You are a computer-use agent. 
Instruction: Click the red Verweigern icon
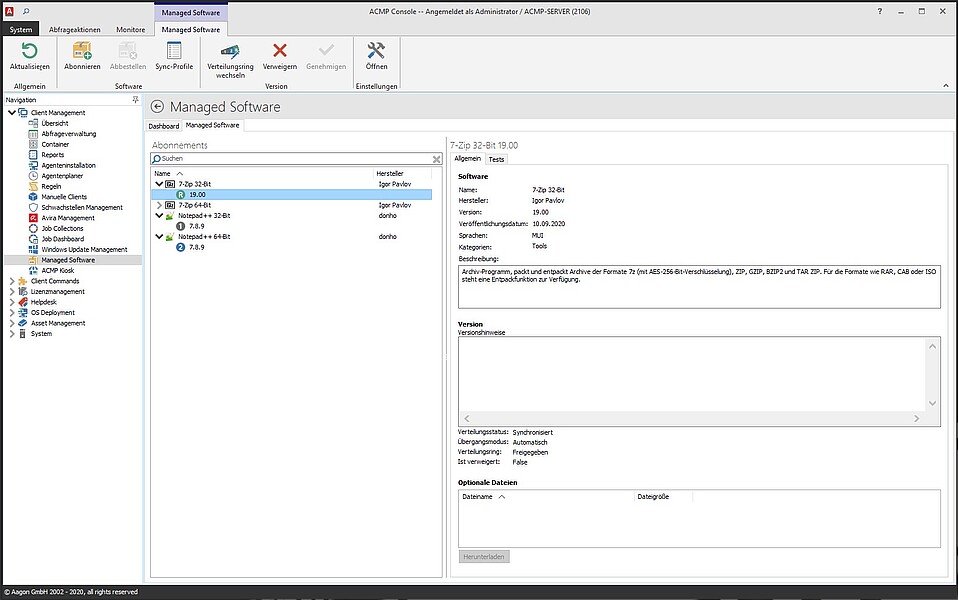click(280, 51)
